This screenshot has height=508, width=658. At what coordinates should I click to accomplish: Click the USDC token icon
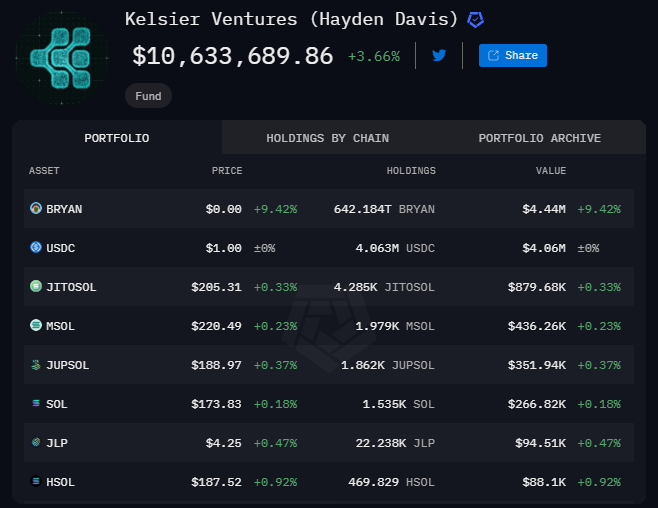[x=36, y=248]
